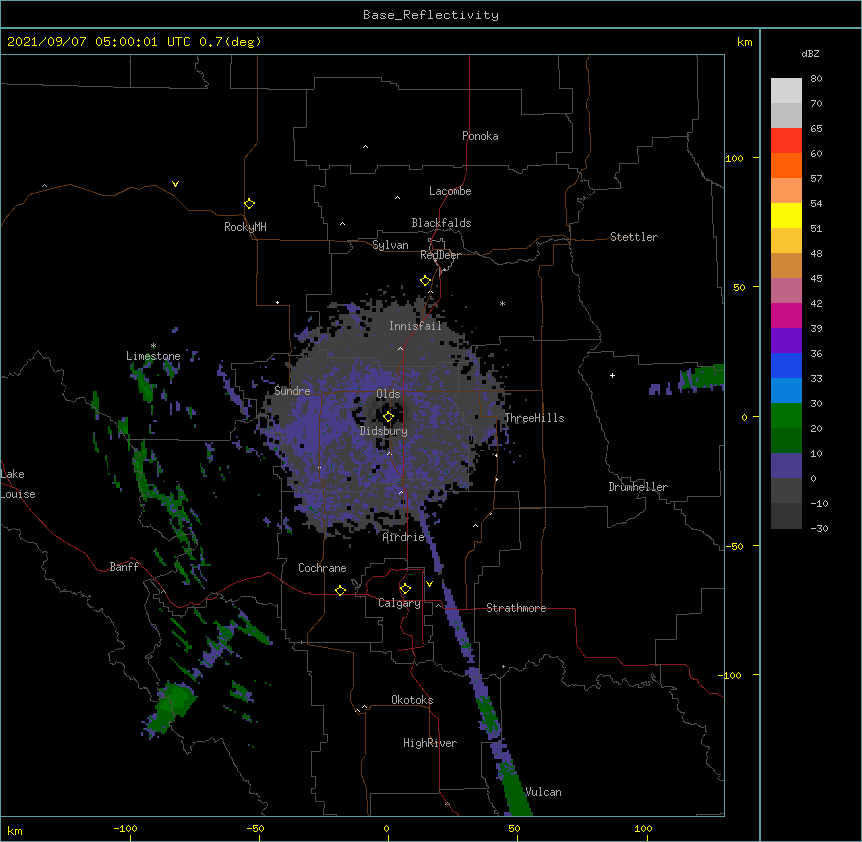
Task: Click the Innisfail city label
Action: (x=415, y=326)
